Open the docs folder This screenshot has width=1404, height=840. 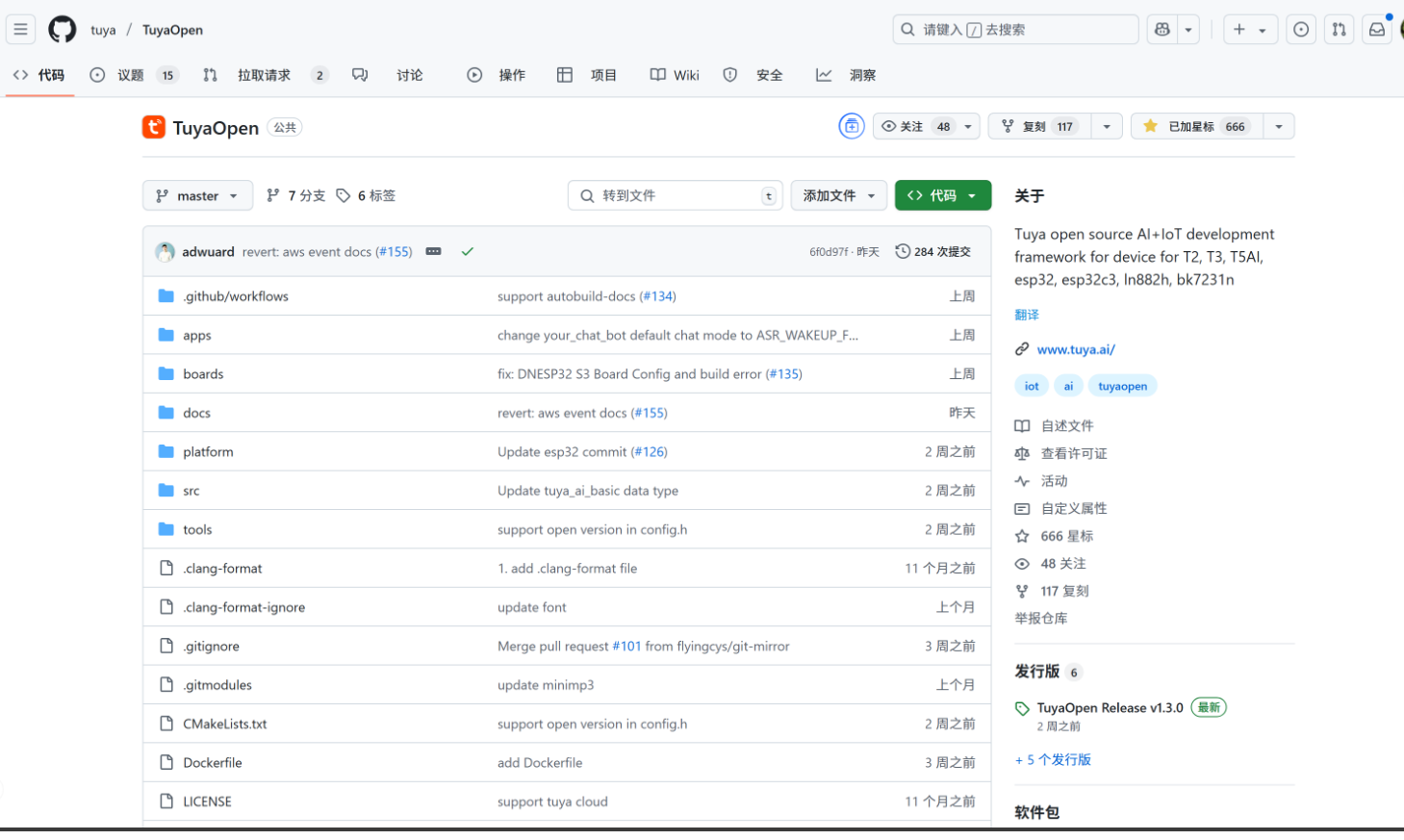coord(196,413)
